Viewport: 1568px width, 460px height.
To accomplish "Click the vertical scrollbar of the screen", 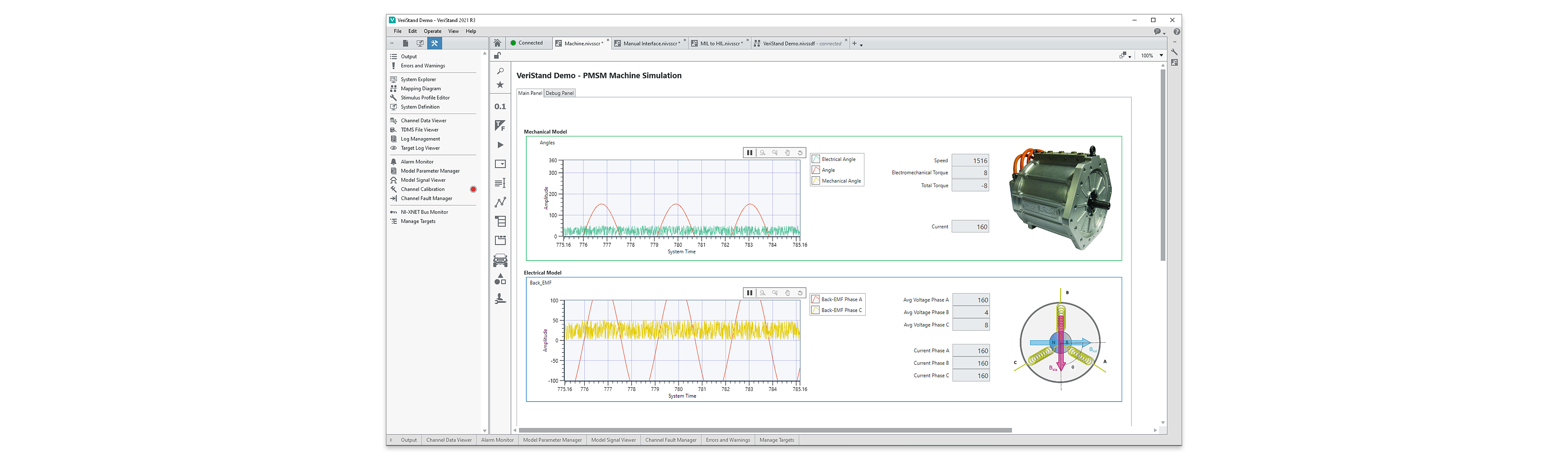I will point(1163,165).
